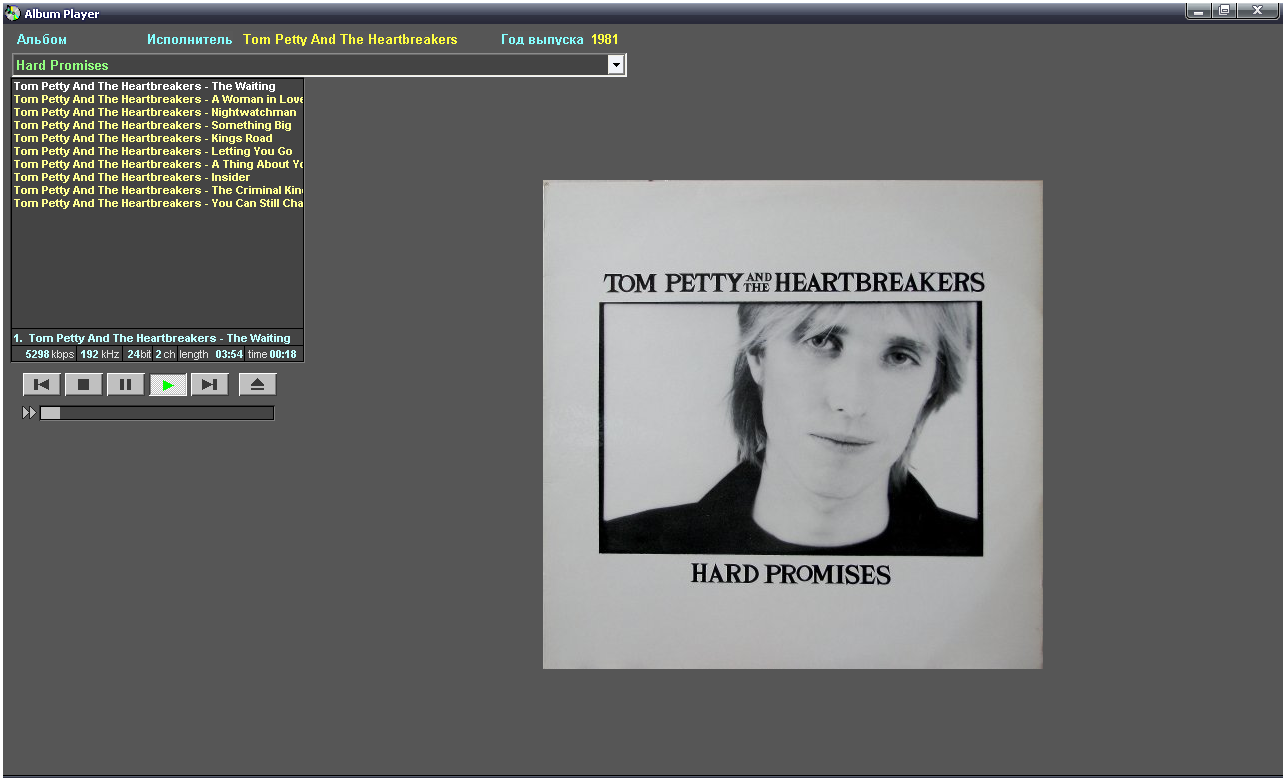Viewport: 1286px width, 778px height.
Task: Click the release year 1981
Action: (x=605, y=40)
